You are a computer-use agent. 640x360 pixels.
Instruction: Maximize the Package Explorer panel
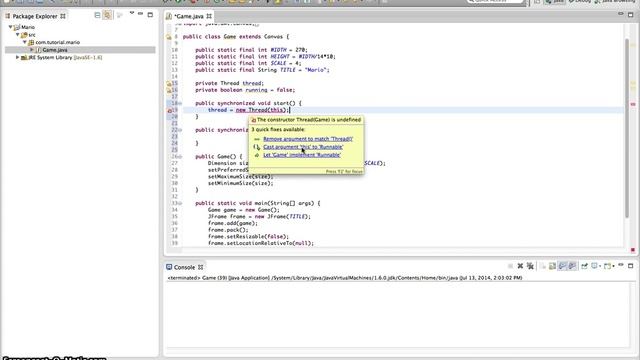tap(150, 15)
